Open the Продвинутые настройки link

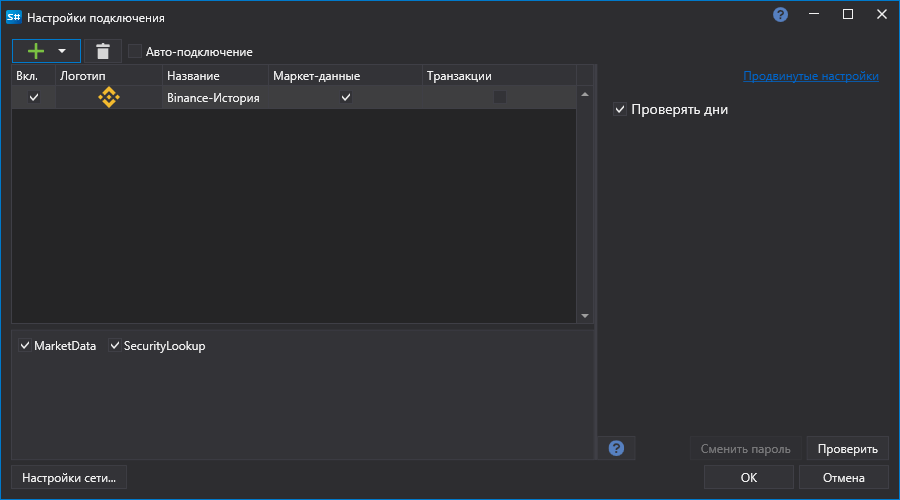point(810,76)
